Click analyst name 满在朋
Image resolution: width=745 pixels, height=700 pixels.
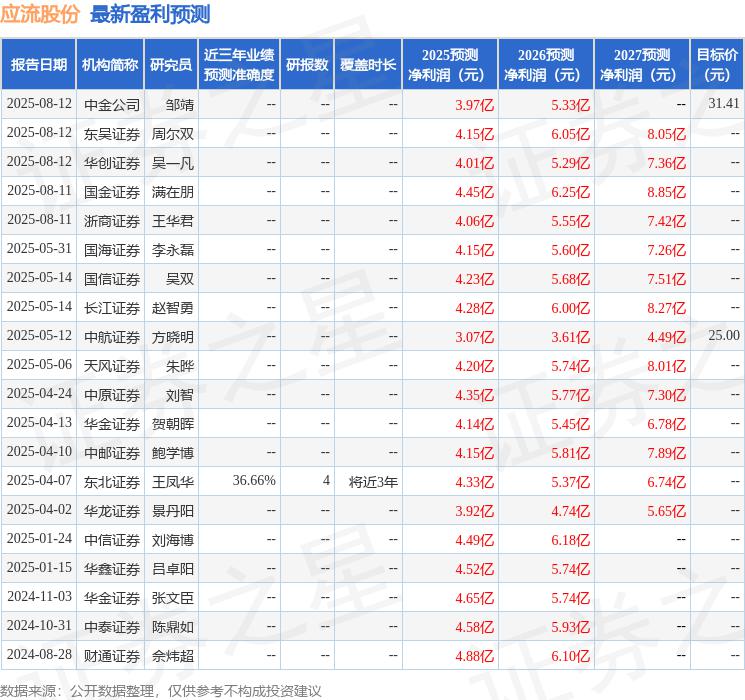172,192
